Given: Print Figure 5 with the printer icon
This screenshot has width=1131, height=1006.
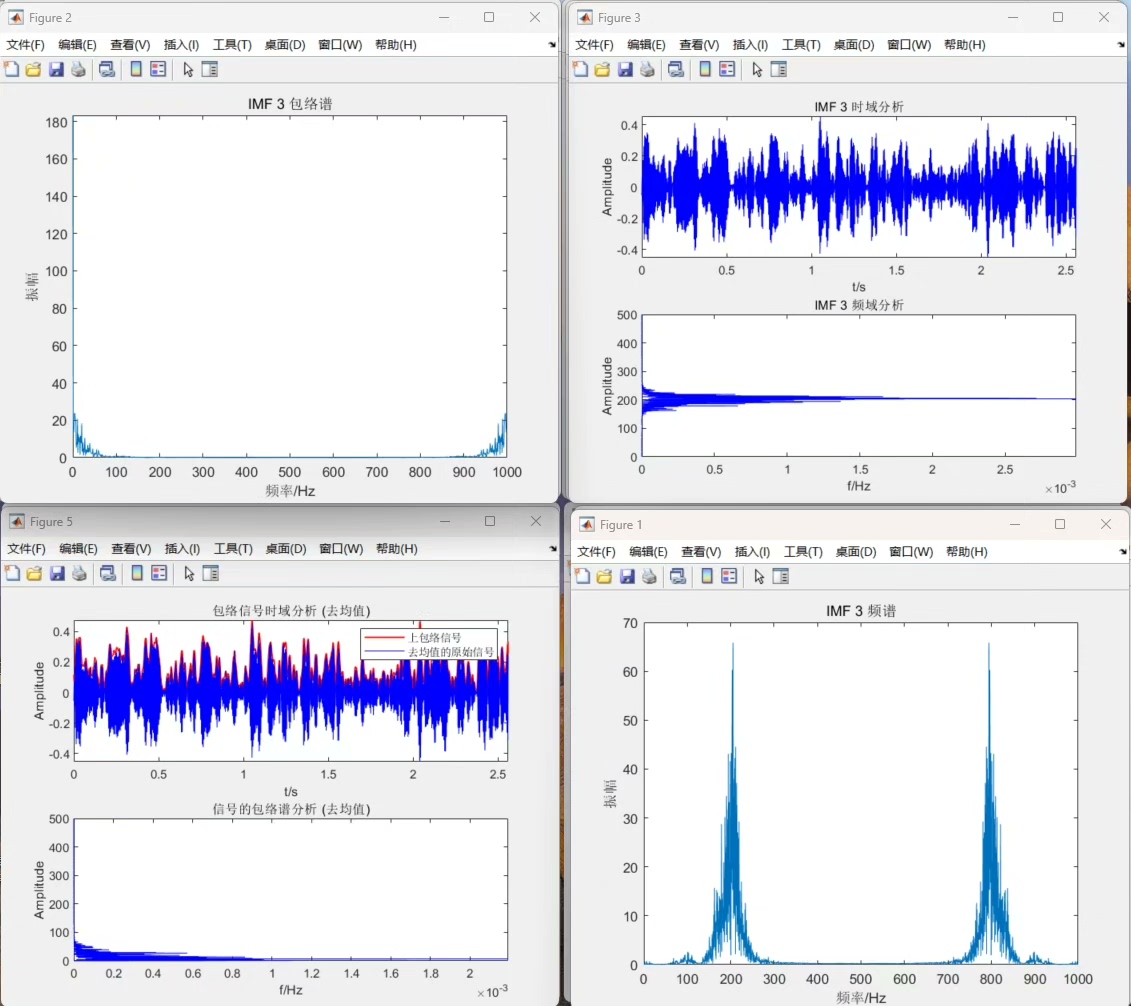Looking at the screenshot, I should (x=79, y=573).
